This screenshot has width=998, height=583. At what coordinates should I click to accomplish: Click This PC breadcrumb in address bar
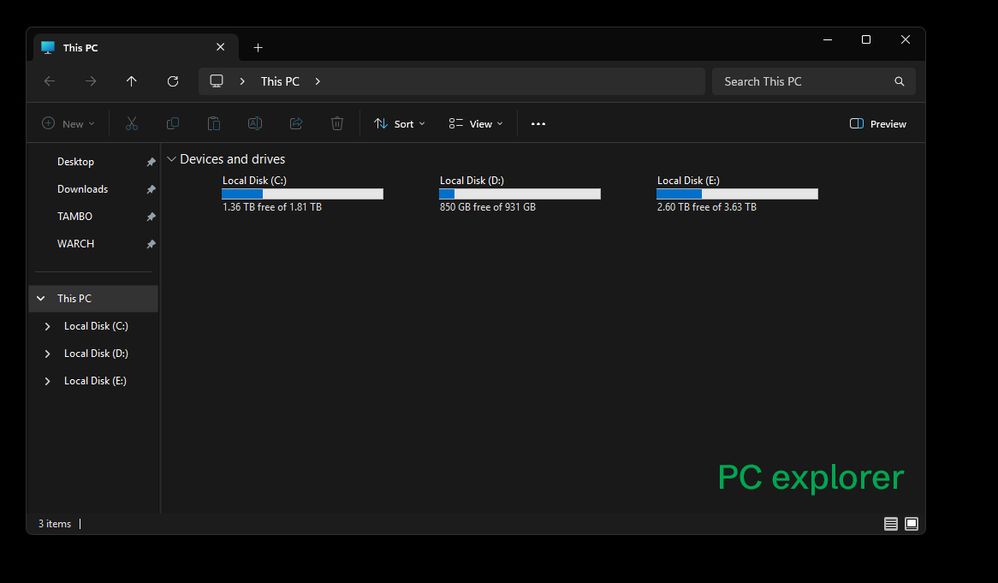[280, 81]
